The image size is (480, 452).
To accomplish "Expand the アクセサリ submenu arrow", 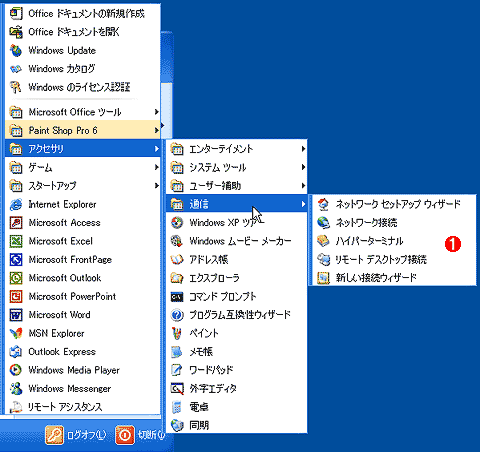I will coord(156,149).
